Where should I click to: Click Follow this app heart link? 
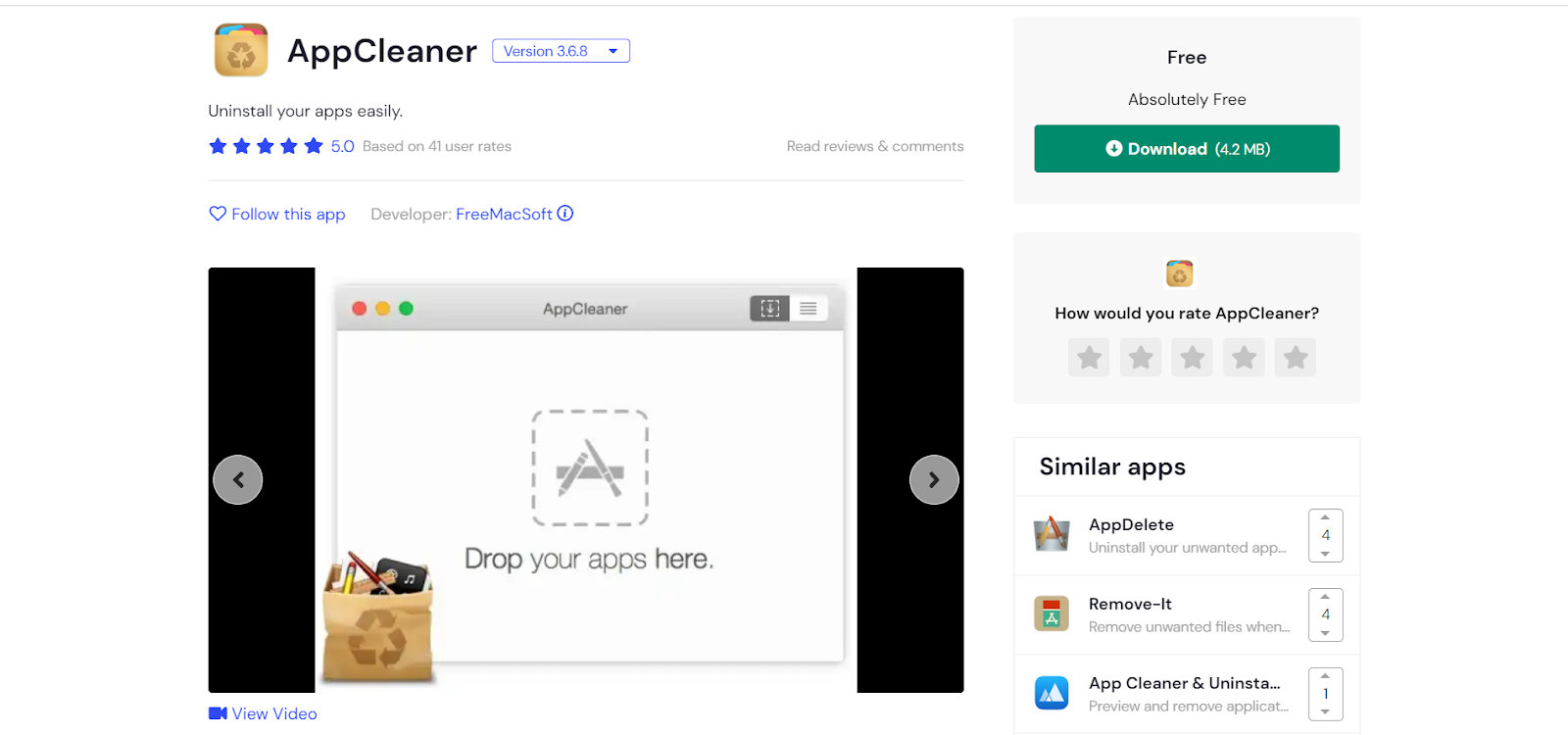click(277, 214)
